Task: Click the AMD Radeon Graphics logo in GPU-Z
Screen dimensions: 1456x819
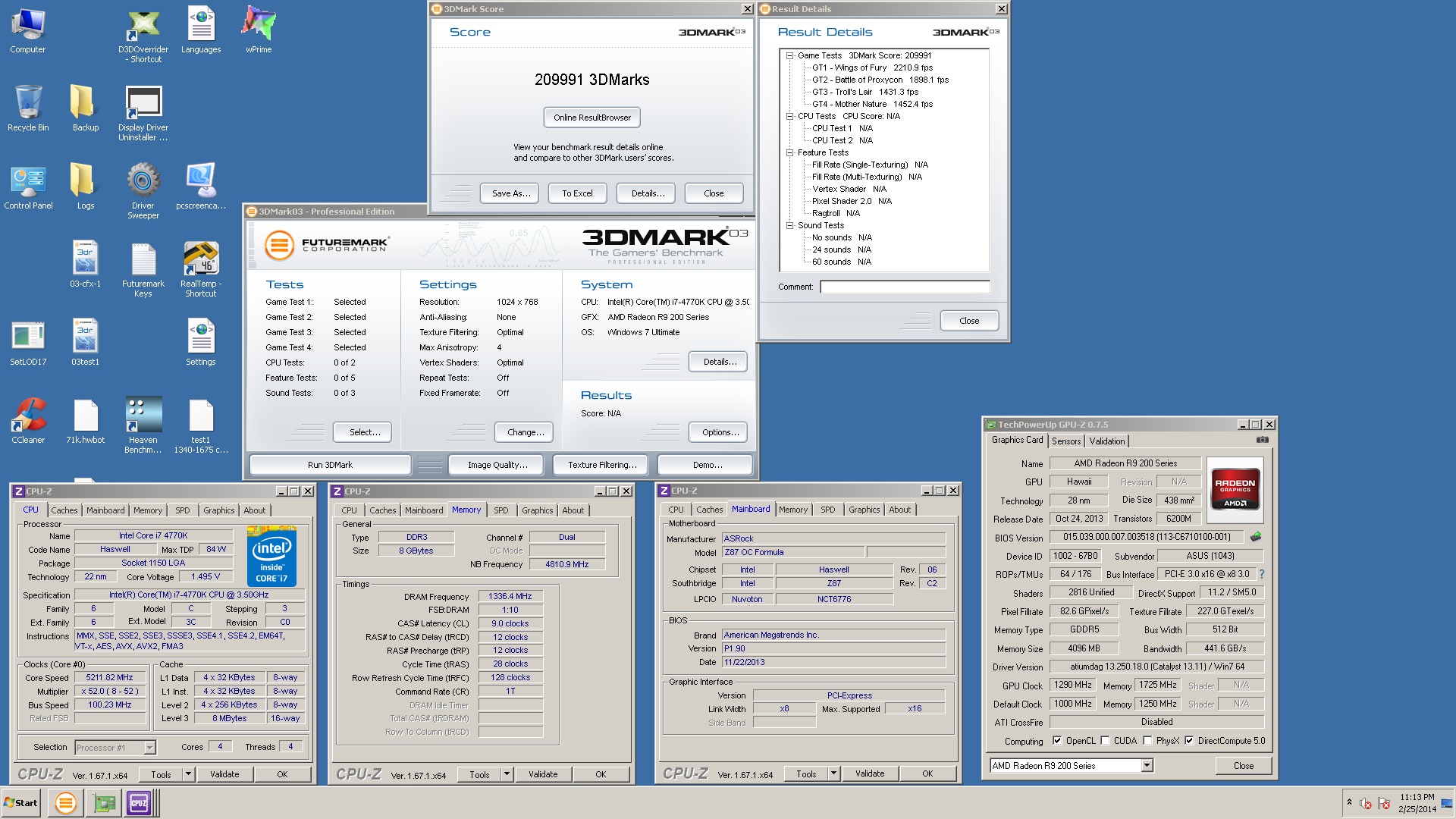Action: click(x=1235, y=491)
